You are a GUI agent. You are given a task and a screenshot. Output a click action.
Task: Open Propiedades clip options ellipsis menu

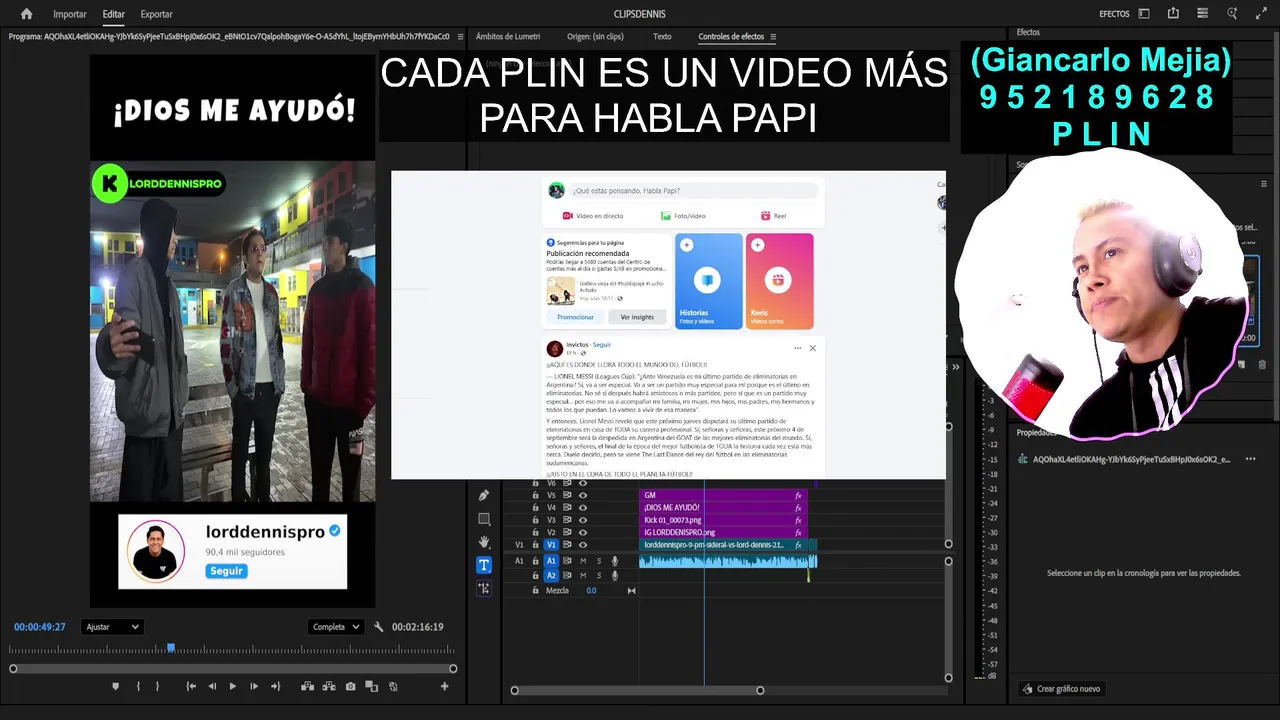tap(1250, 459)
